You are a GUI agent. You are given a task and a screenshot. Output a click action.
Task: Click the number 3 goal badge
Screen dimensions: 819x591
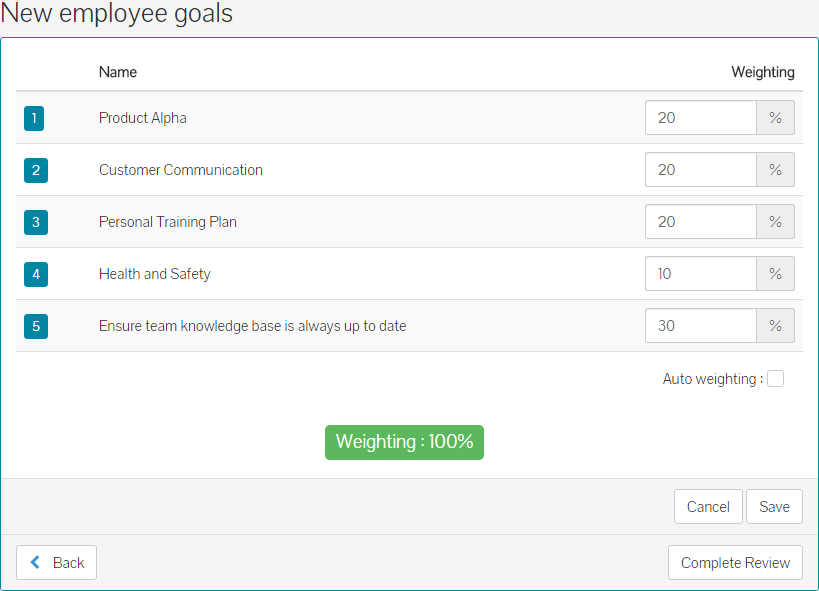pos(35,222)
